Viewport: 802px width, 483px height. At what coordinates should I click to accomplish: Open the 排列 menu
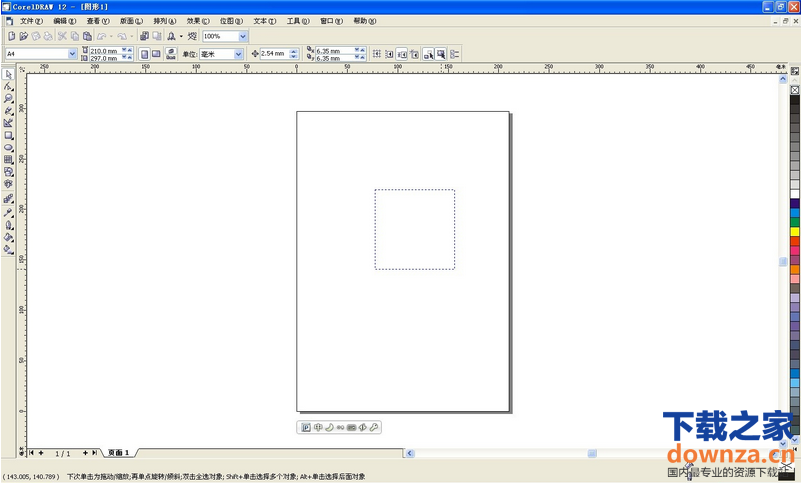click(165, 21)
